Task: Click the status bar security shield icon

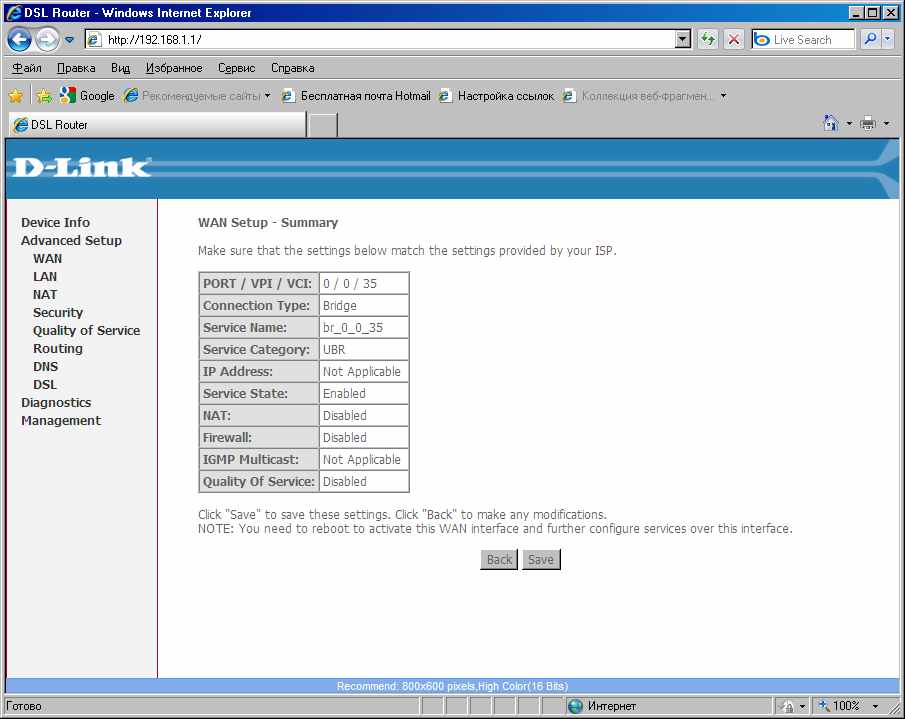Action: pos(787,706)
